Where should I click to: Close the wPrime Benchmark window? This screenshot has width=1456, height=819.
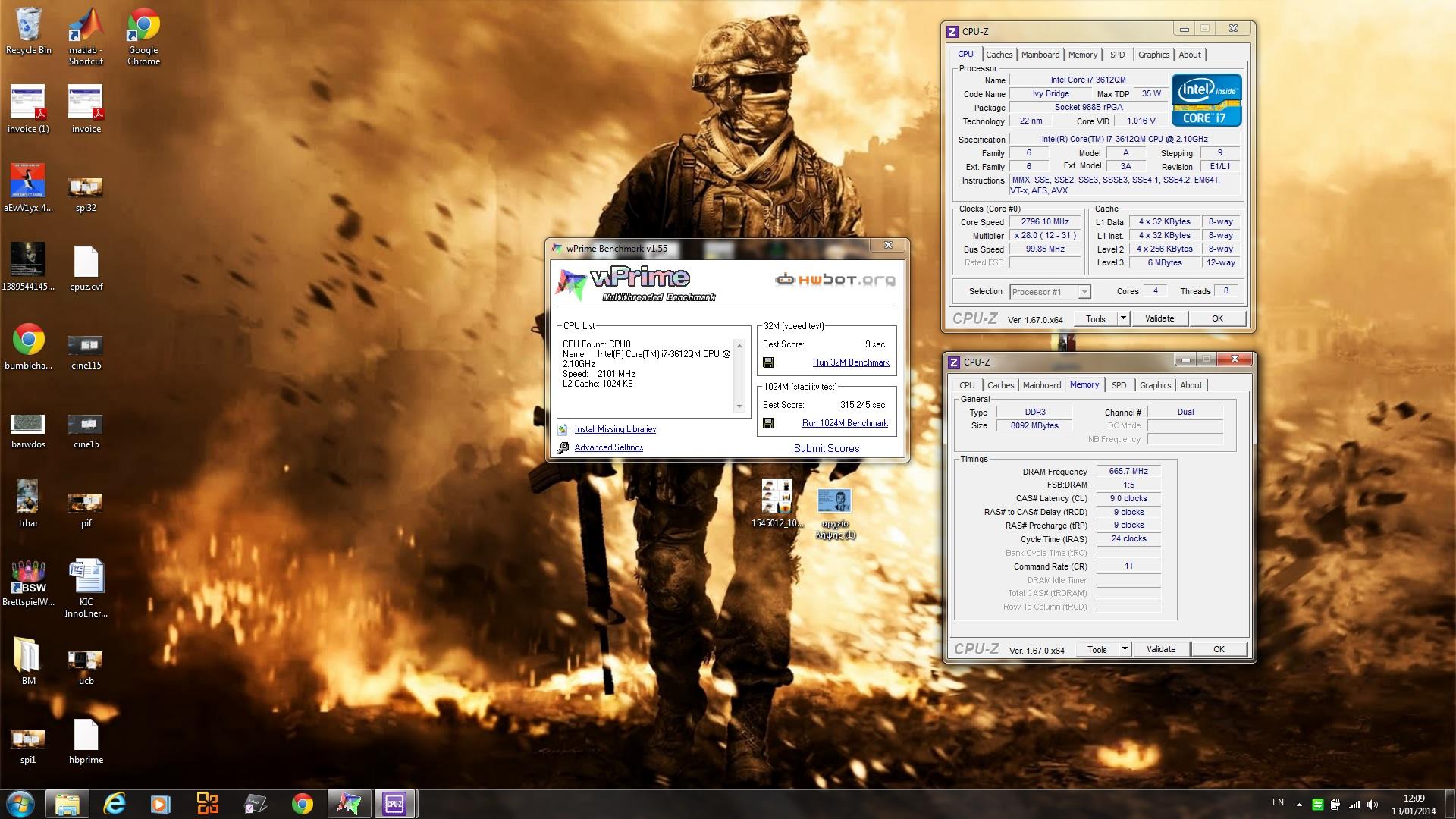[888, 245]
